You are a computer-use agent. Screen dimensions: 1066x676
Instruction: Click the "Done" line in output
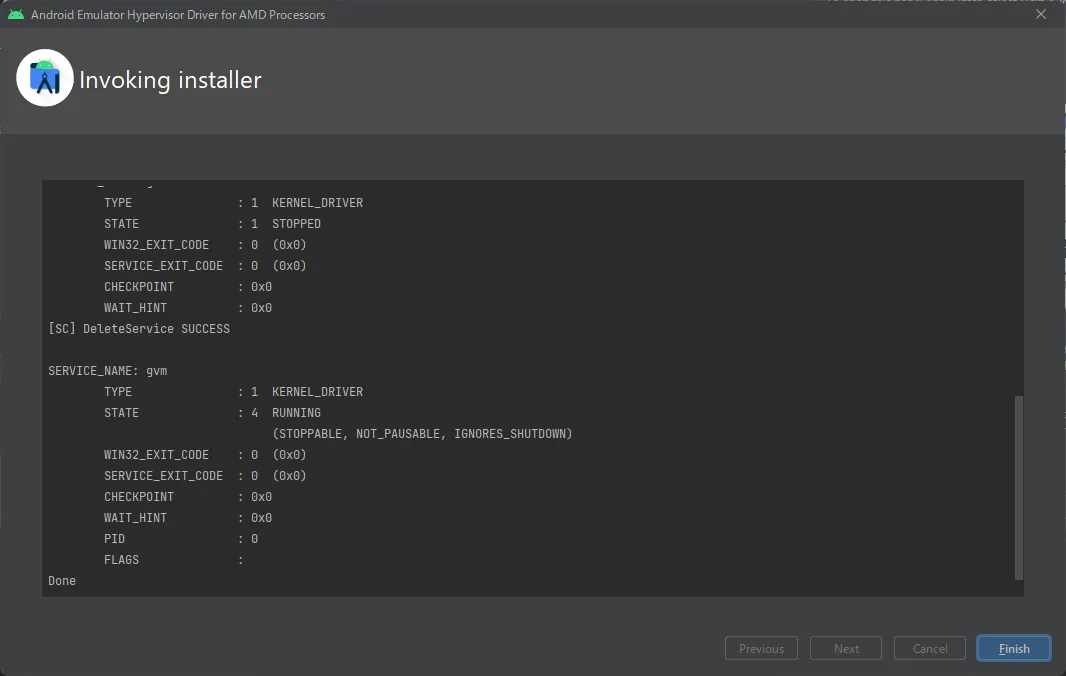pyautogui.click(x=62, y=581)
